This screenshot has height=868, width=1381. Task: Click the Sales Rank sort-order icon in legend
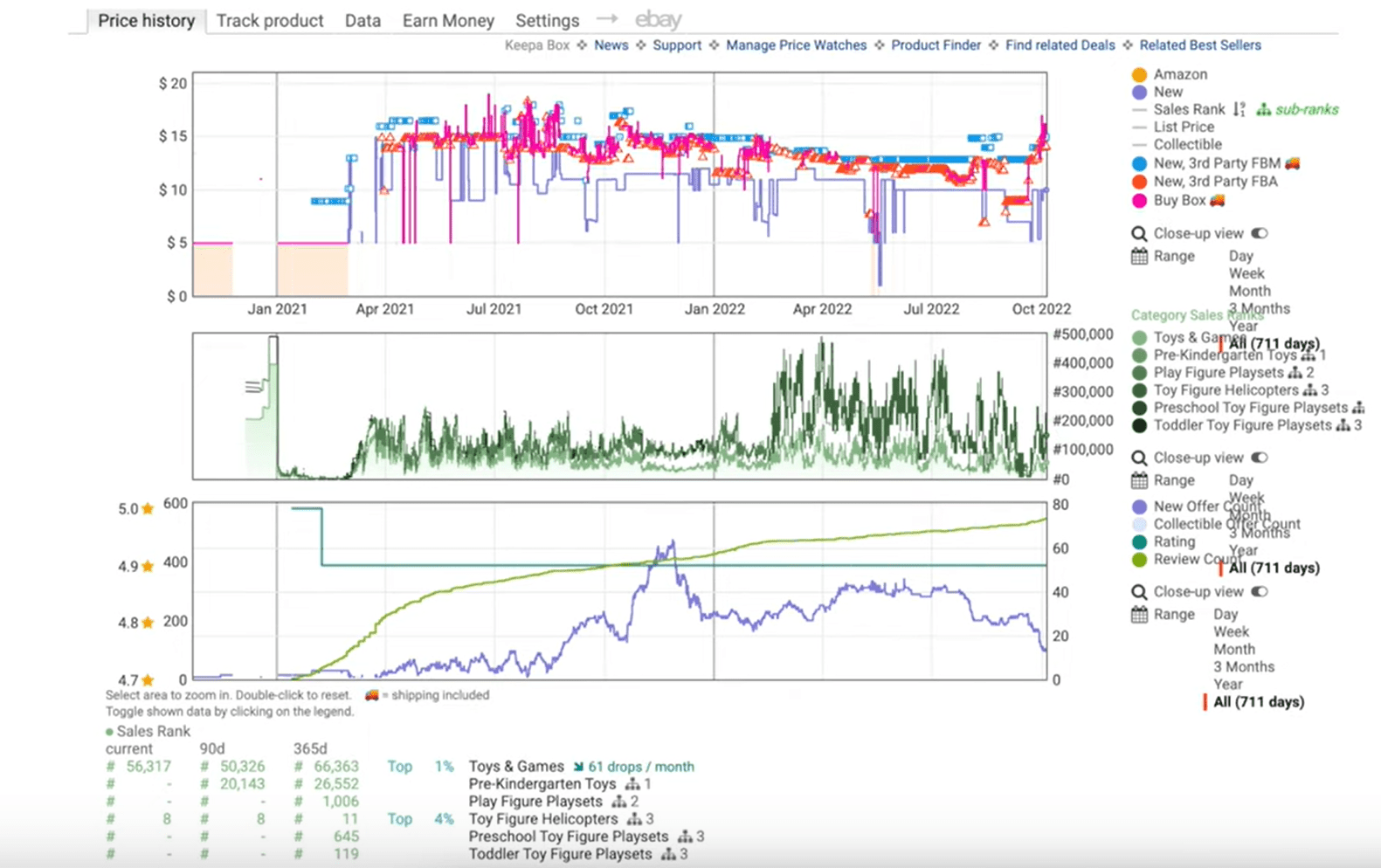[1239, 109]
